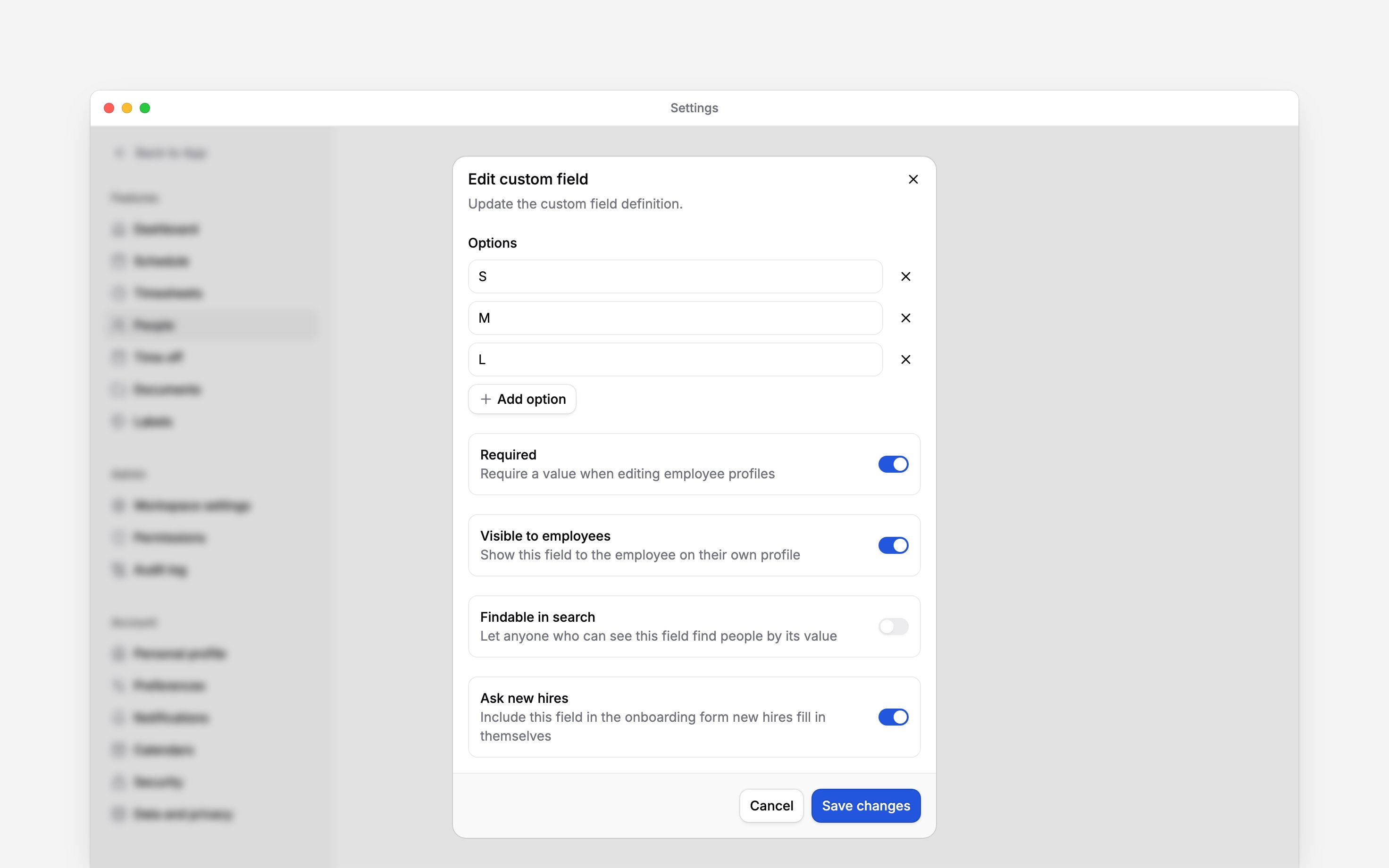Image resolution: width=1389 pixels, height=868 pixels.
Task: Click the red close window button
Action: [109, 108]
